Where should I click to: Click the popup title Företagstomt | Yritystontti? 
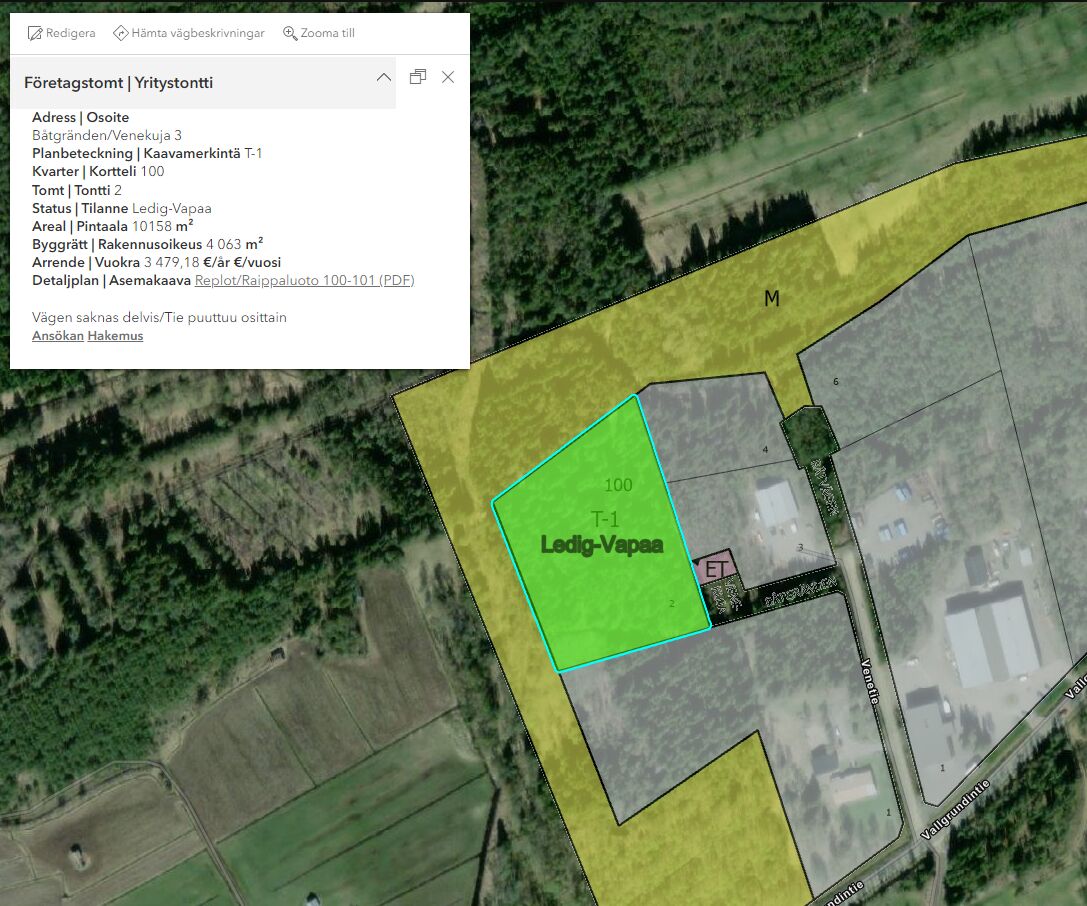(x=118, y=83)
